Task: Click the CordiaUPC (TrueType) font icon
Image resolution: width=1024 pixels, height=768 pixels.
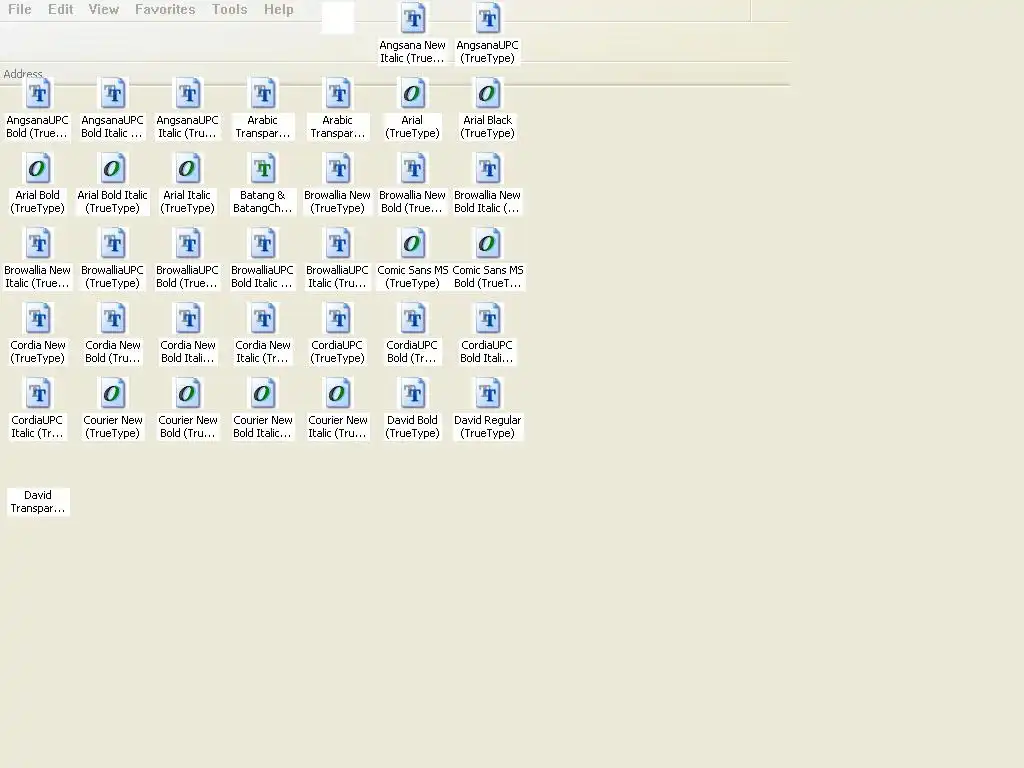Action: tap(338, 319)
